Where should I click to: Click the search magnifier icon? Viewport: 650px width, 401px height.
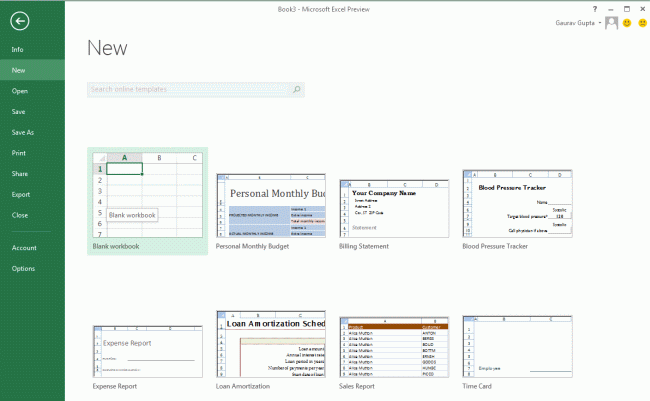pyautogui.click(x=297, y=89)
